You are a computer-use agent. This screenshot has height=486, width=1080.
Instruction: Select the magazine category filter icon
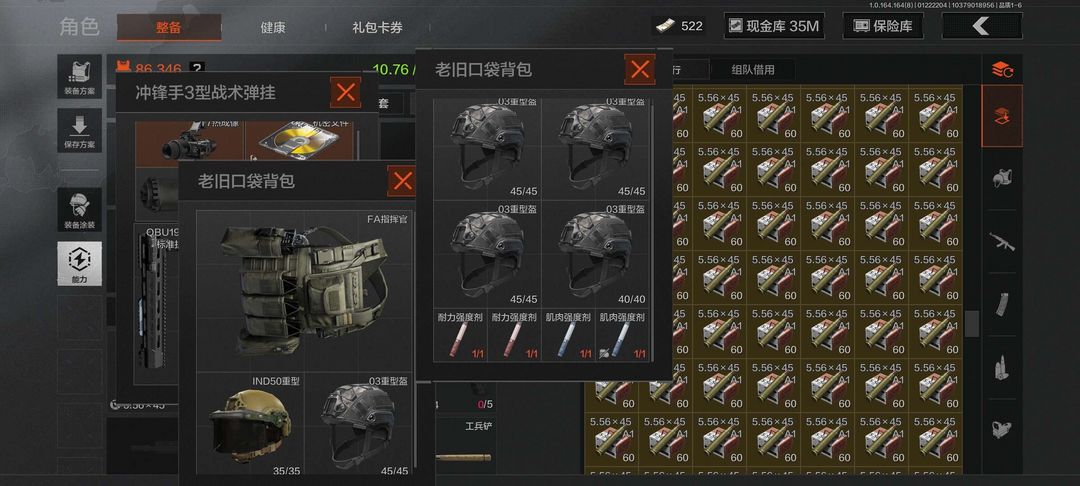point(1002,304)
